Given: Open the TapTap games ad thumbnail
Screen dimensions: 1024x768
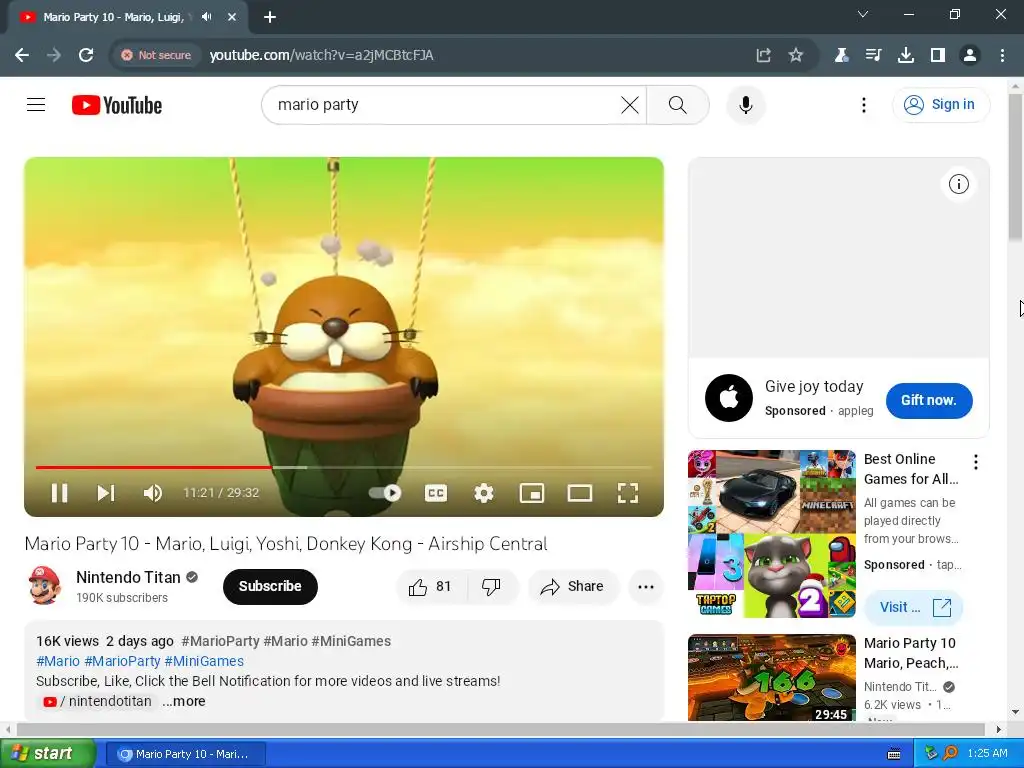Looking at the screenshot, I should click(771, 534).
